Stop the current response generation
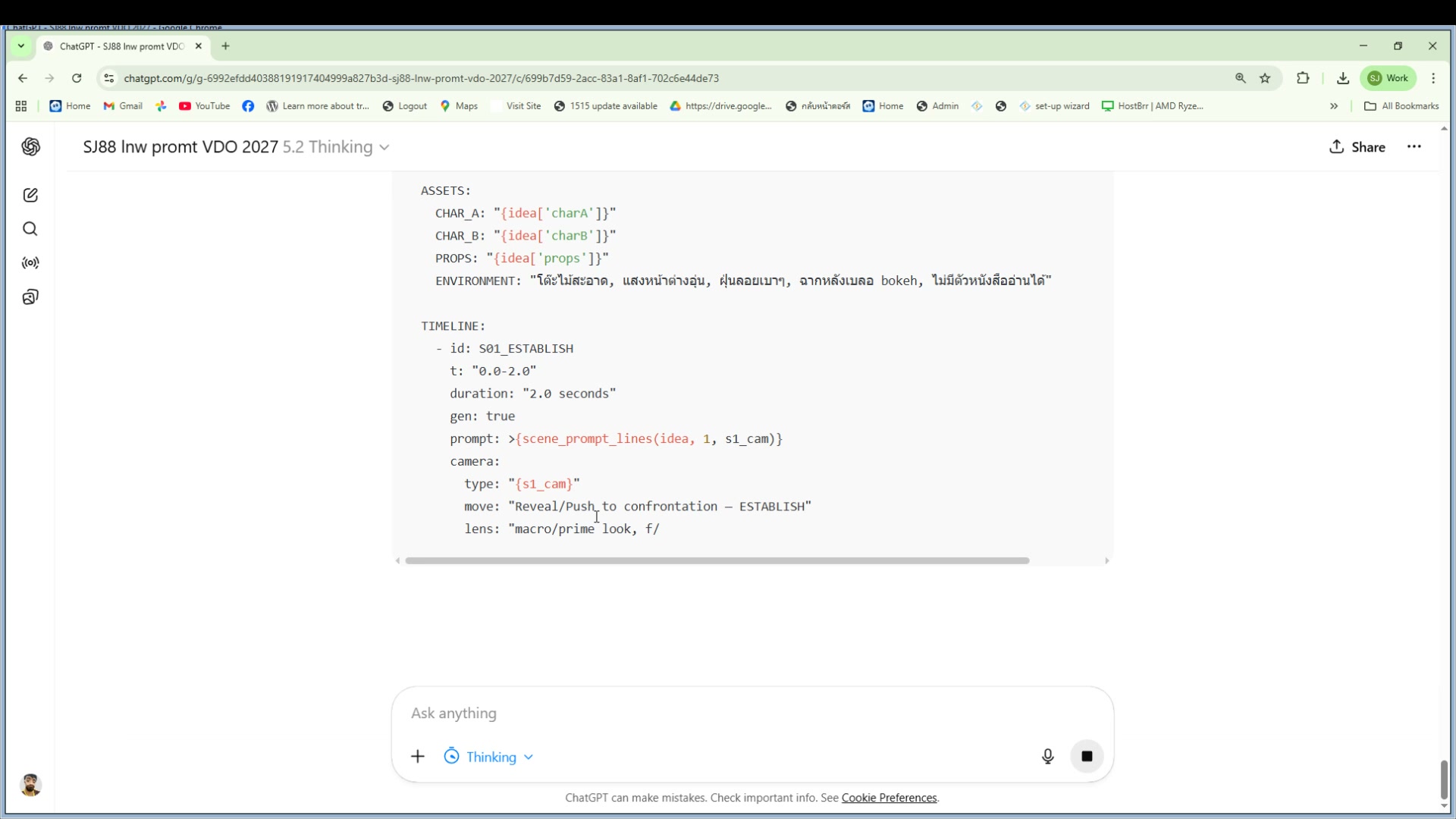Screen dimensions: 1456x819 (1087, 756)
